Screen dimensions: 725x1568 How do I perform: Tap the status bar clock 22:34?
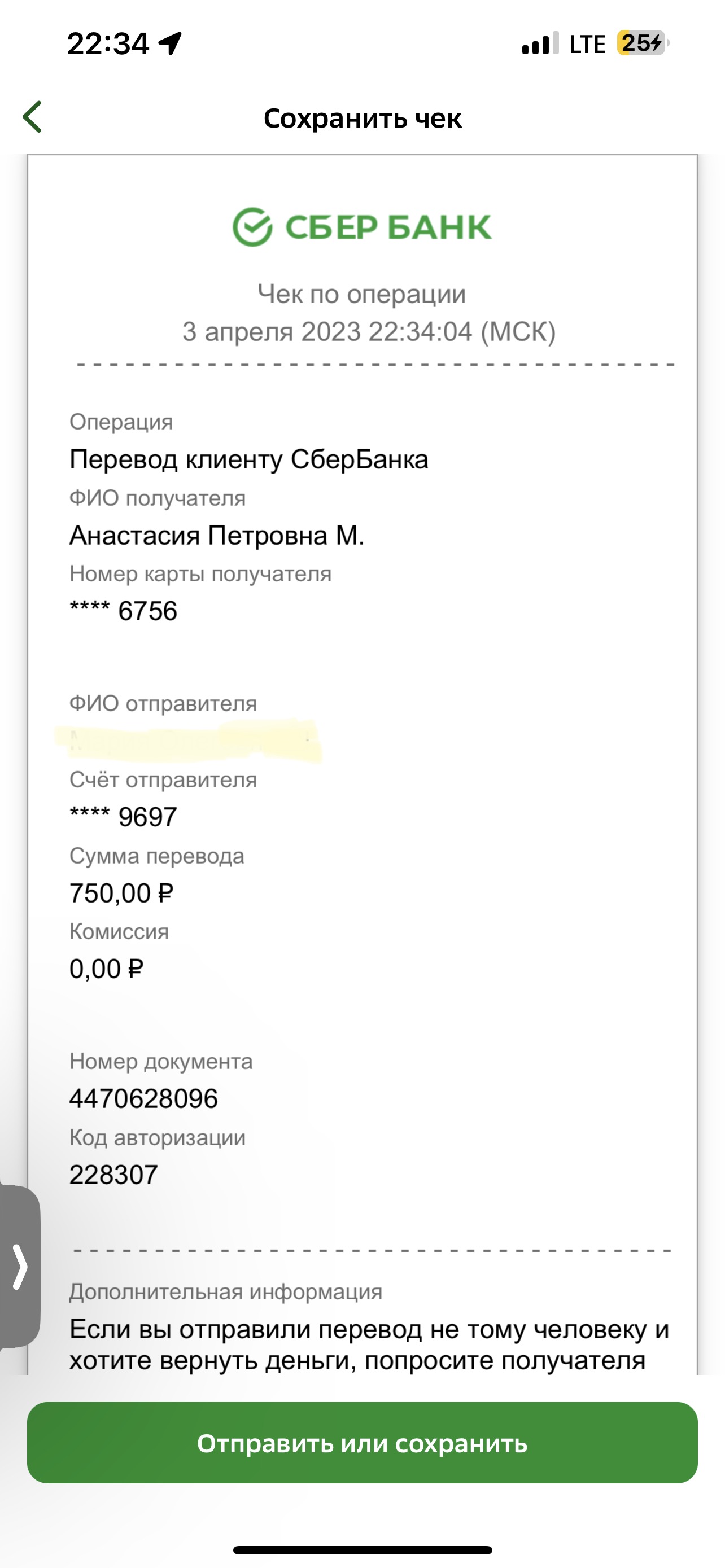pos(108,44)
